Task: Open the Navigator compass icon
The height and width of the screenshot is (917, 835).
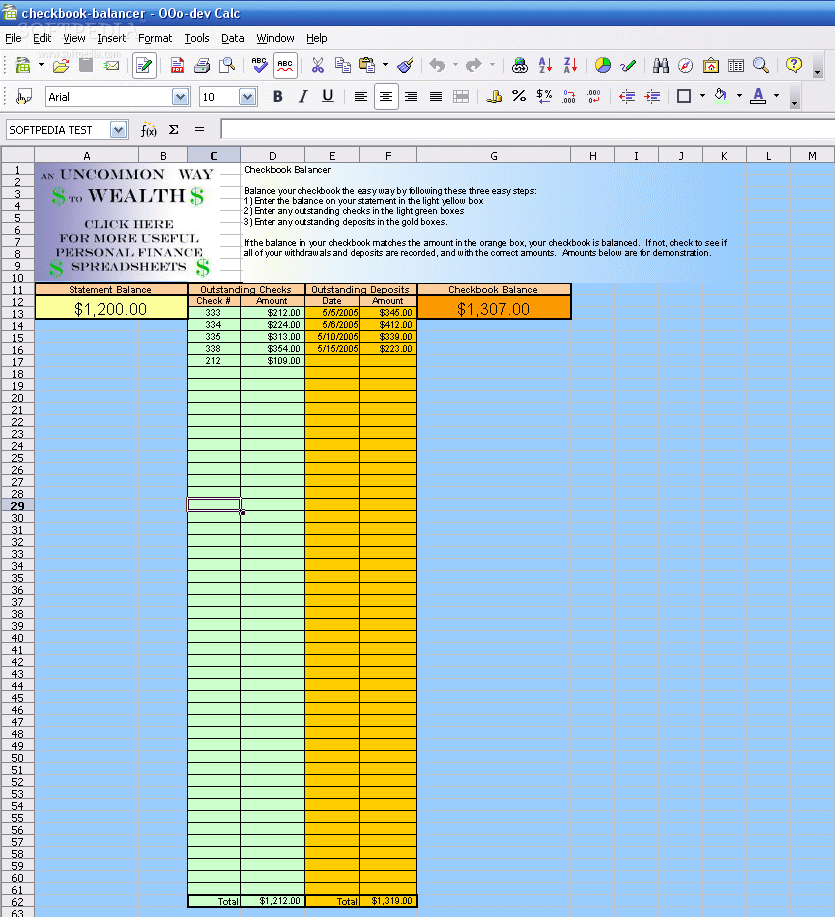Action: pyautogui.click(x=685, y=65)
